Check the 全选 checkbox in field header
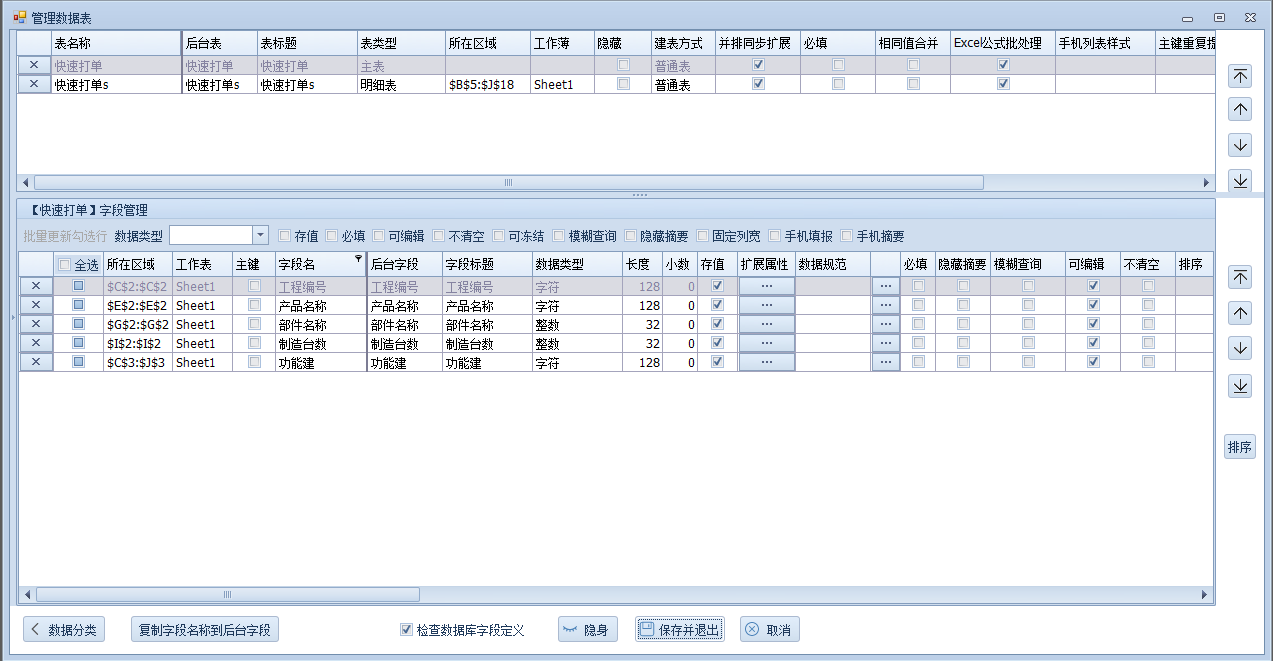This screenshot has width=1273, height=661. click(65, 265)
